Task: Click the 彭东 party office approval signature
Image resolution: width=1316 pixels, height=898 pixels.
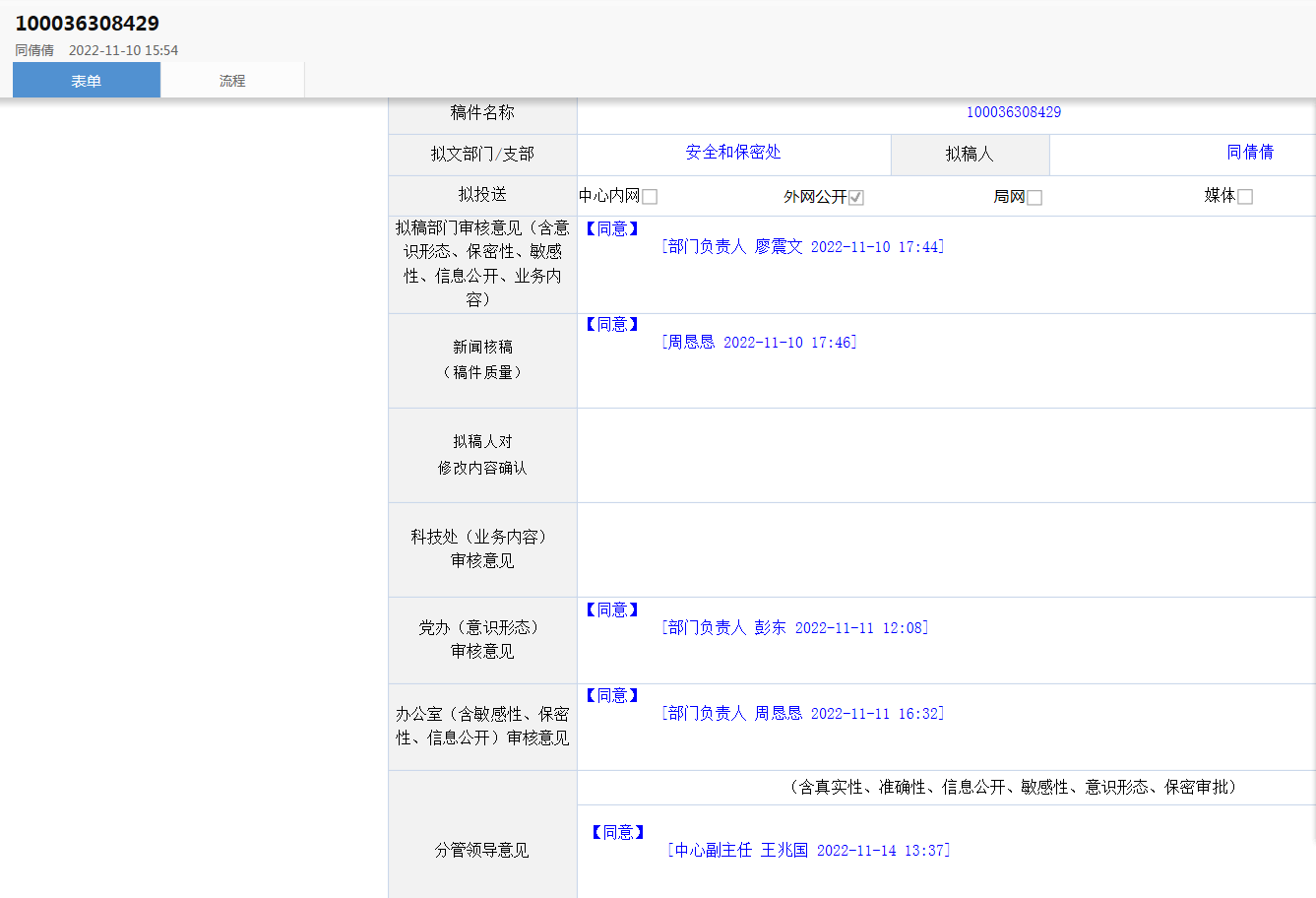Action: 794,628
